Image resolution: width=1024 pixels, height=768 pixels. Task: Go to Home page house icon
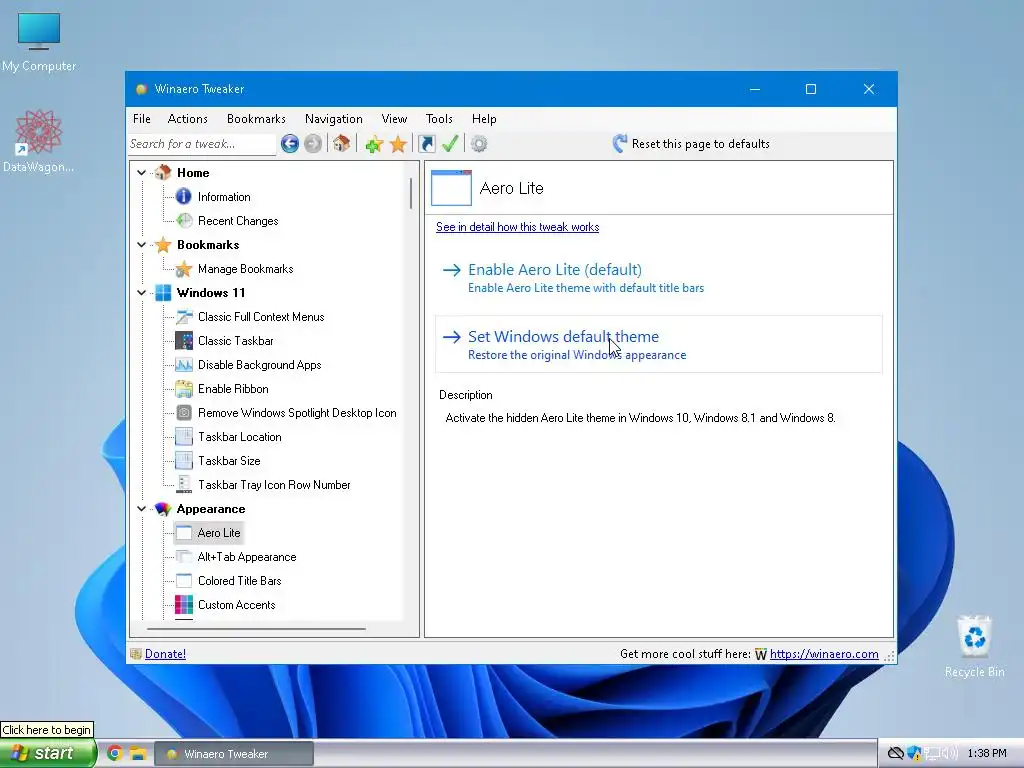click(x=342, y=144)
